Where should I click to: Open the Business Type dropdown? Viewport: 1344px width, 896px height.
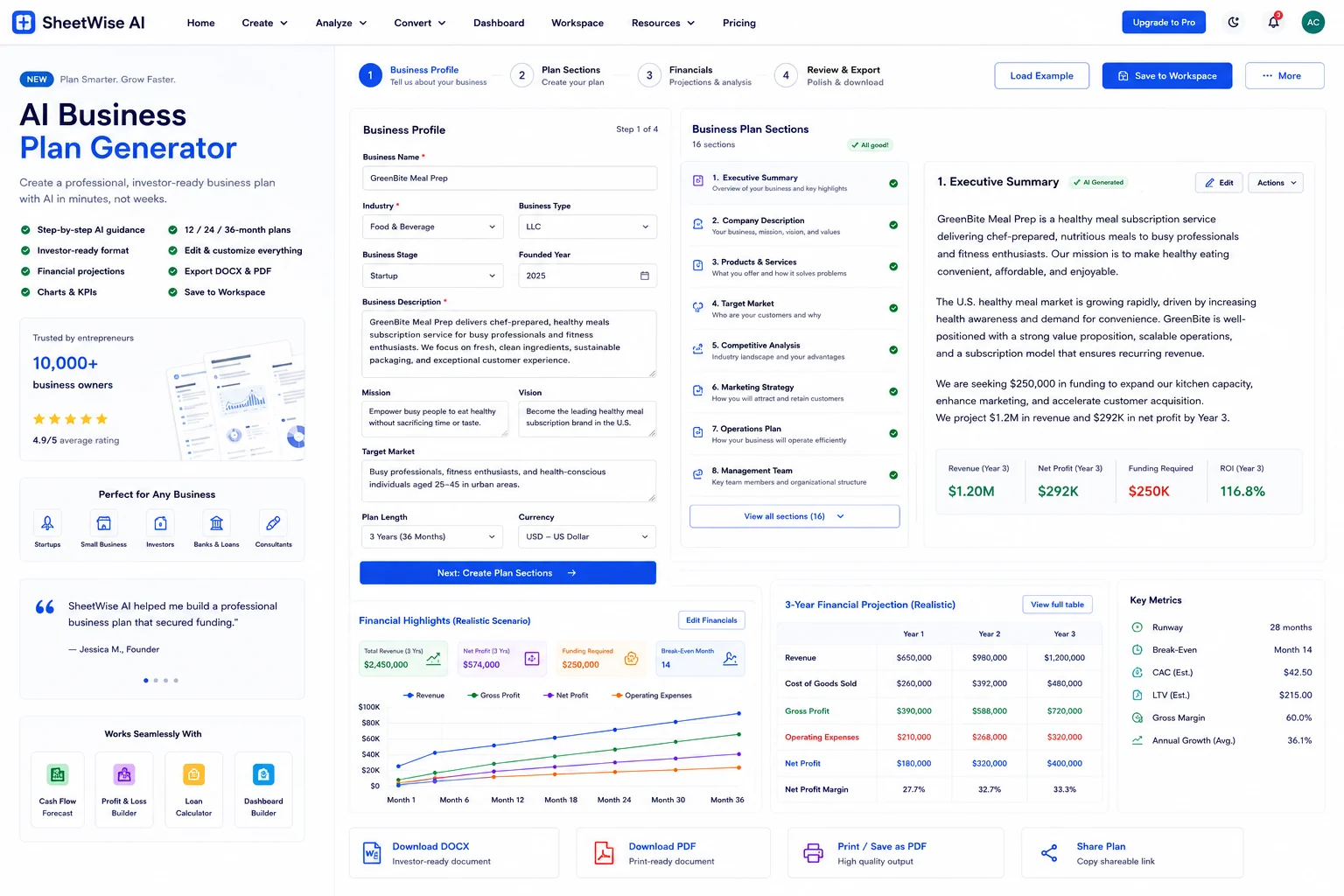587,227
